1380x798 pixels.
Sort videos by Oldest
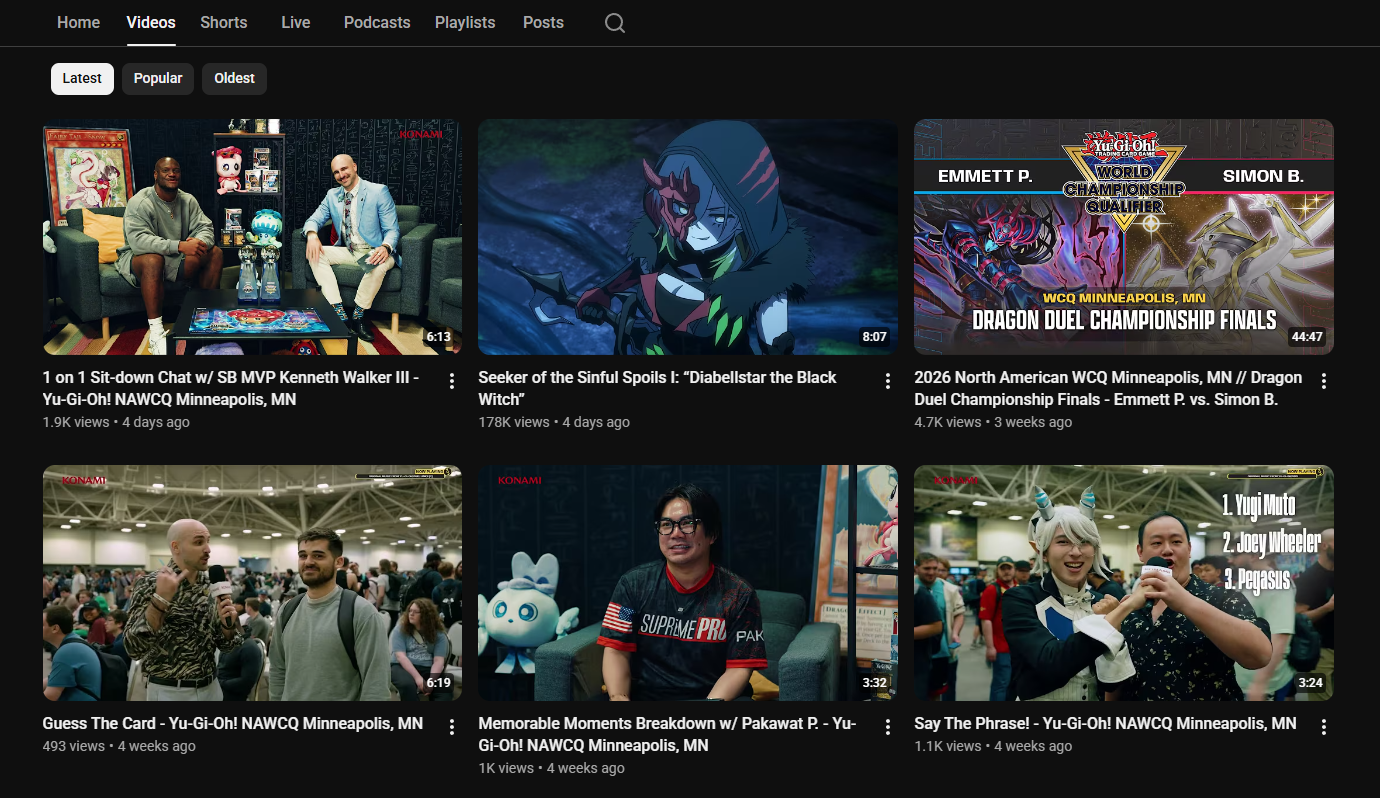click(234, 79)
